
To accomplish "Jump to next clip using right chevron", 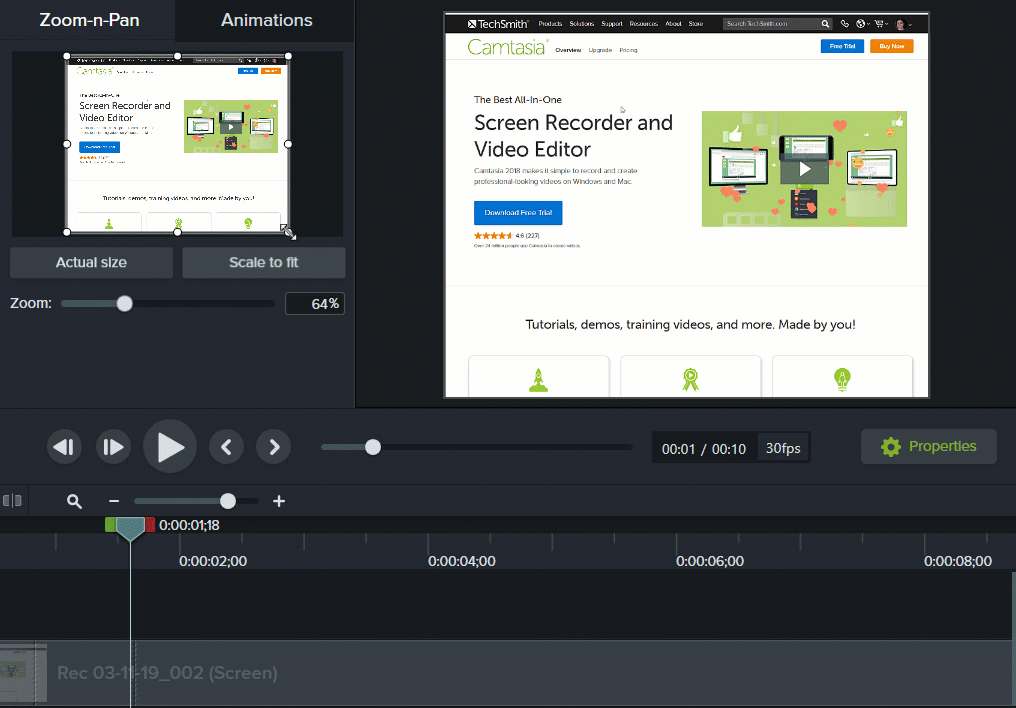I will click(x=273, y=447).
